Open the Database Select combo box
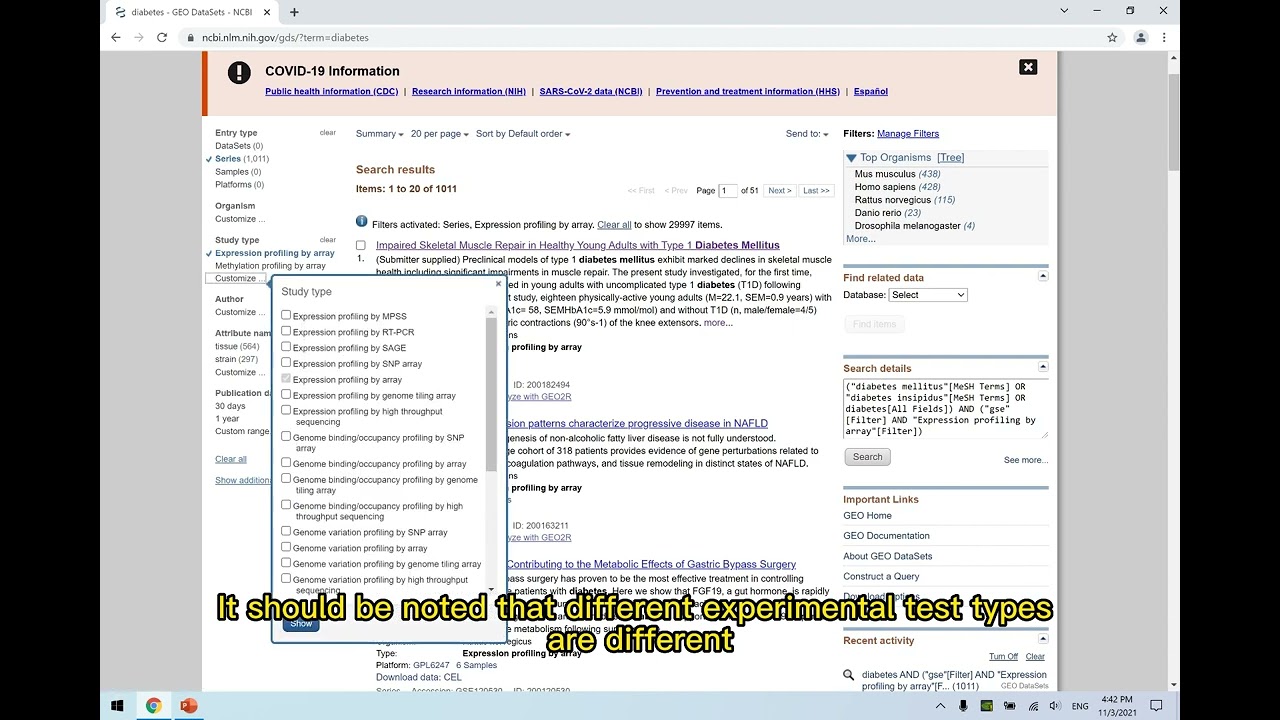This screenshot has height=720, width=1280. pos(928,295)
